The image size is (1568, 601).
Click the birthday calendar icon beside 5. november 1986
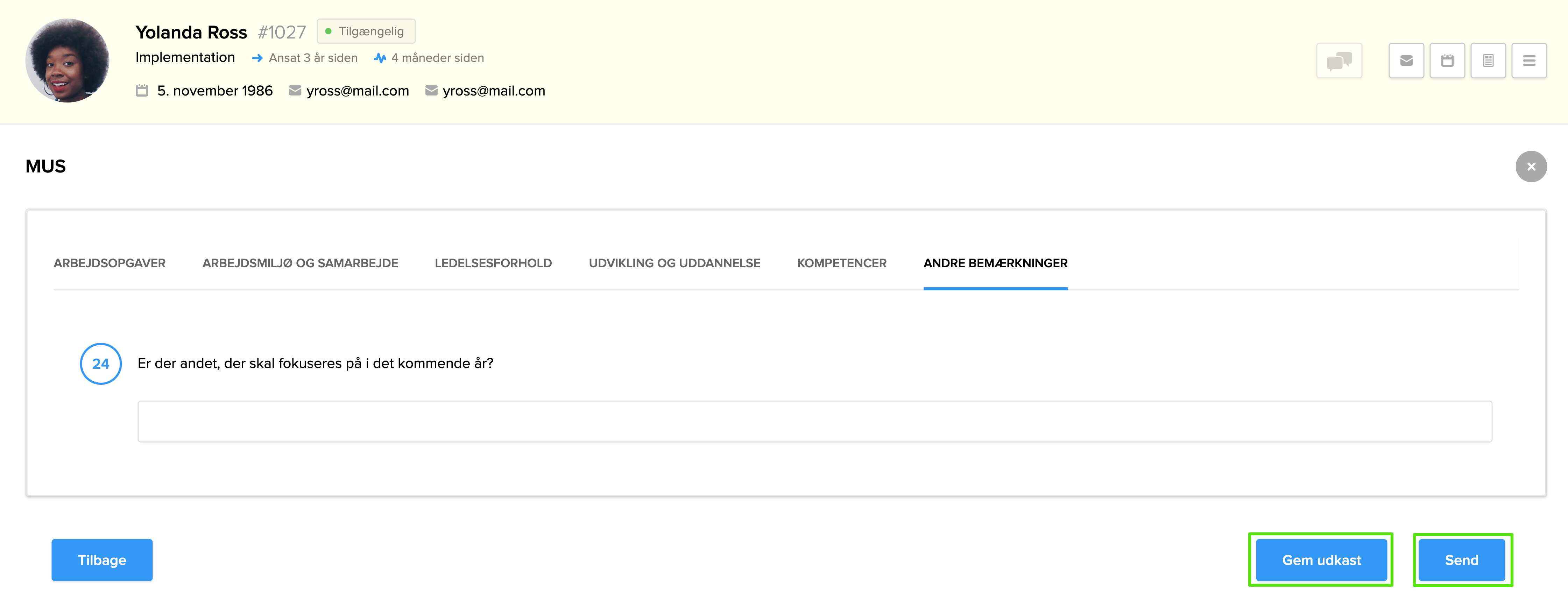click(x=141, y=91)
